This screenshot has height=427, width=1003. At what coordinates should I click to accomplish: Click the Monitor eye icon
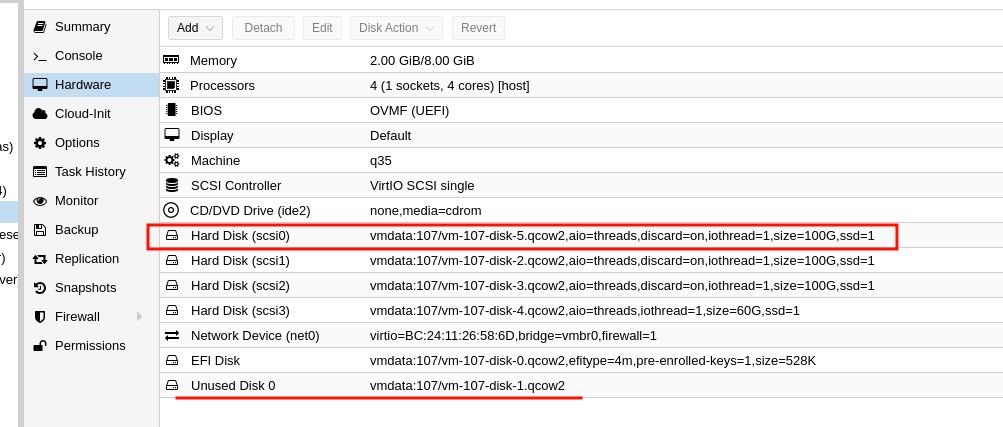click(40, 201)
